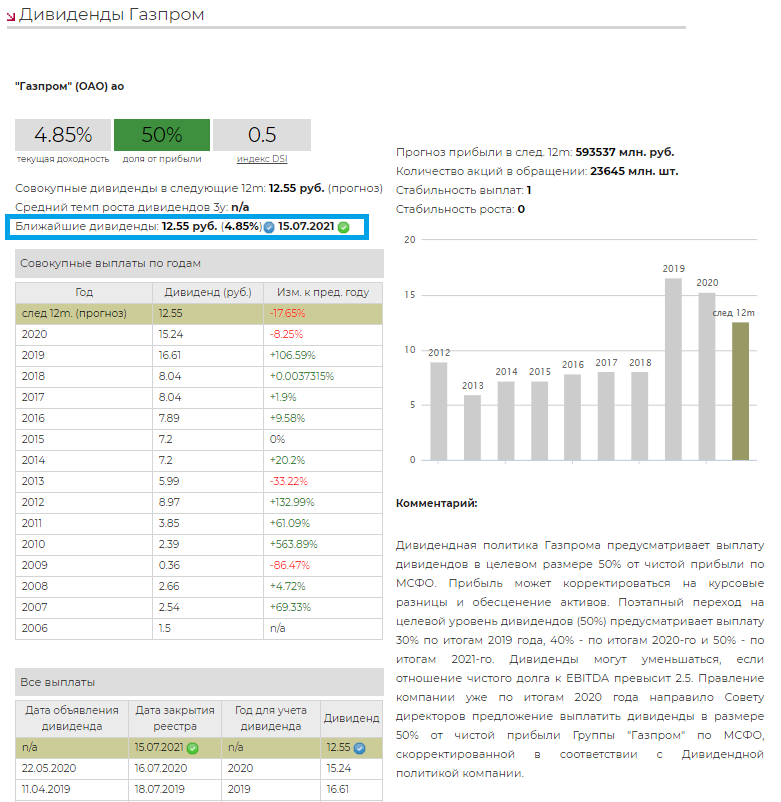Click the -17.65% change value
Viewport: 781px width, 802px height.
tap(287, 314)
